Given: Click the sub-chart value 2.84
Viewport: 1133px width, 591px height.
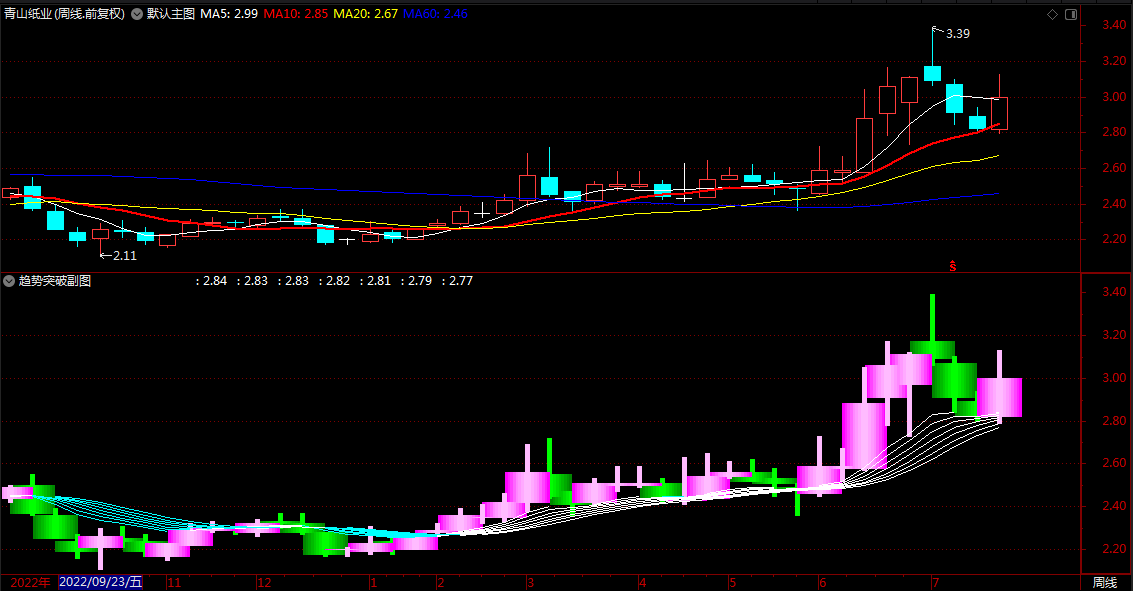Looking at the screenshot, I should (215, 281).
